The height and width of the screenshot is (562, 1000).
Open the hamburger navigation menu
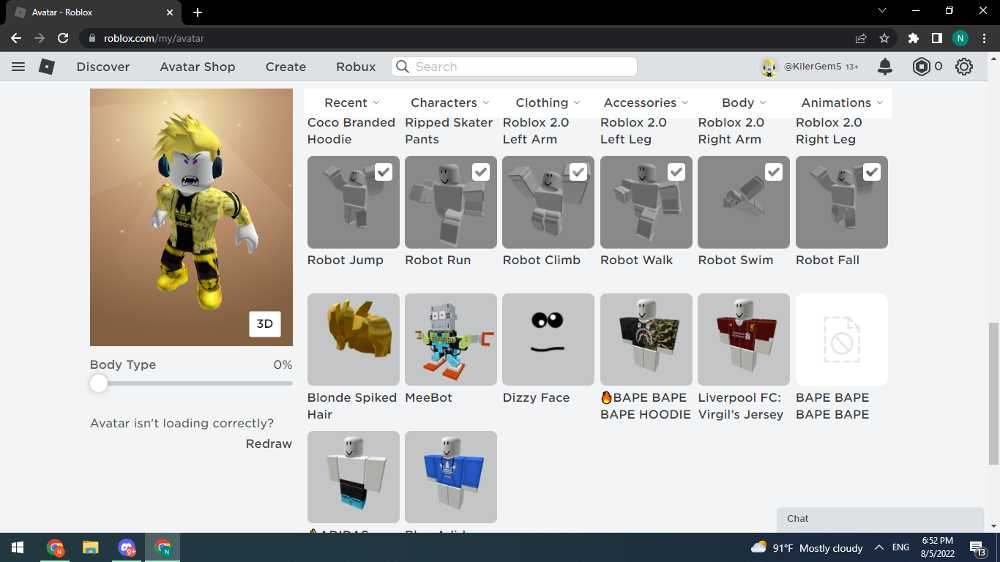[18, 67]
